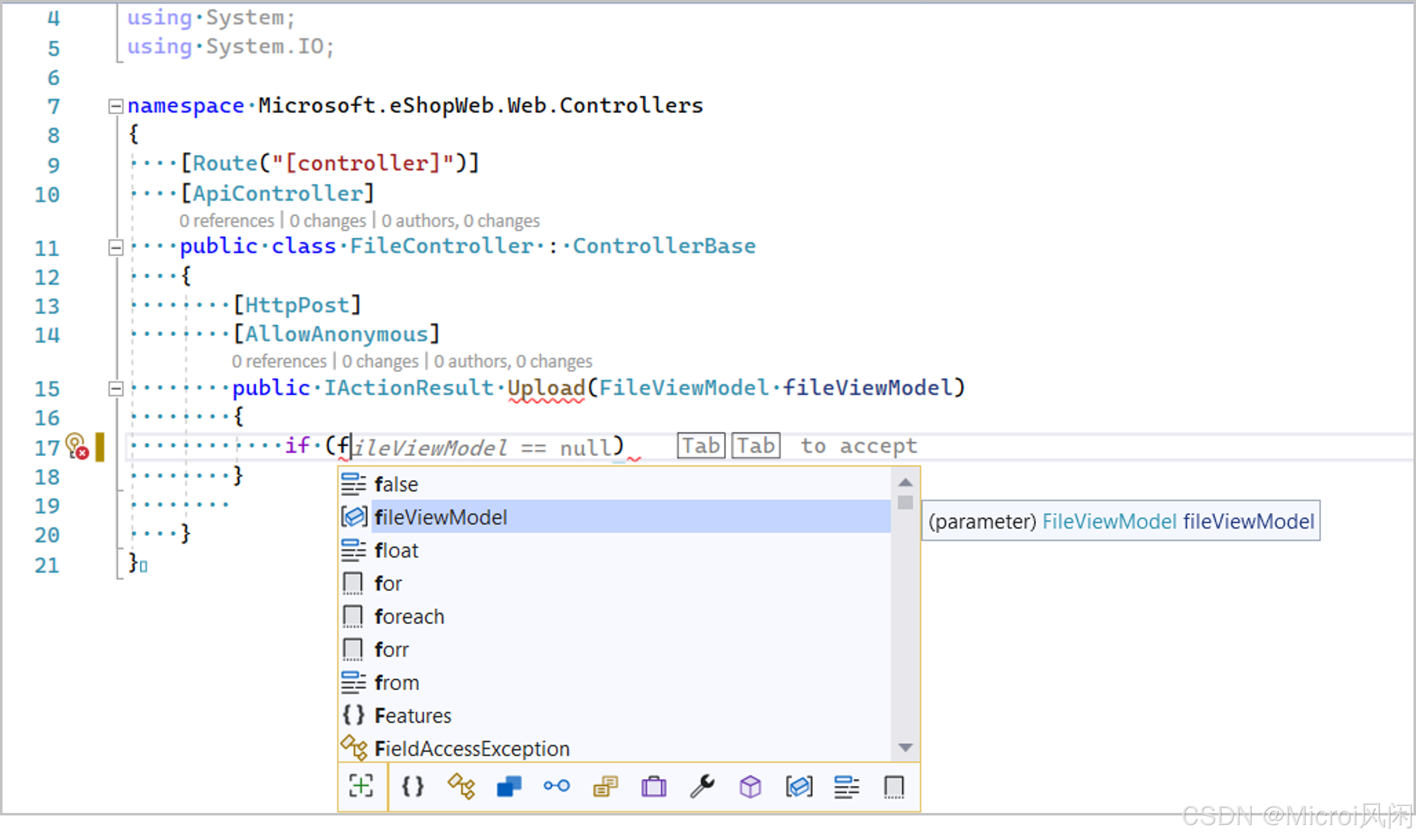1416x840 pixels.
Task: Pick the 'foreach' snippet completion
Action: click(614, 617)
